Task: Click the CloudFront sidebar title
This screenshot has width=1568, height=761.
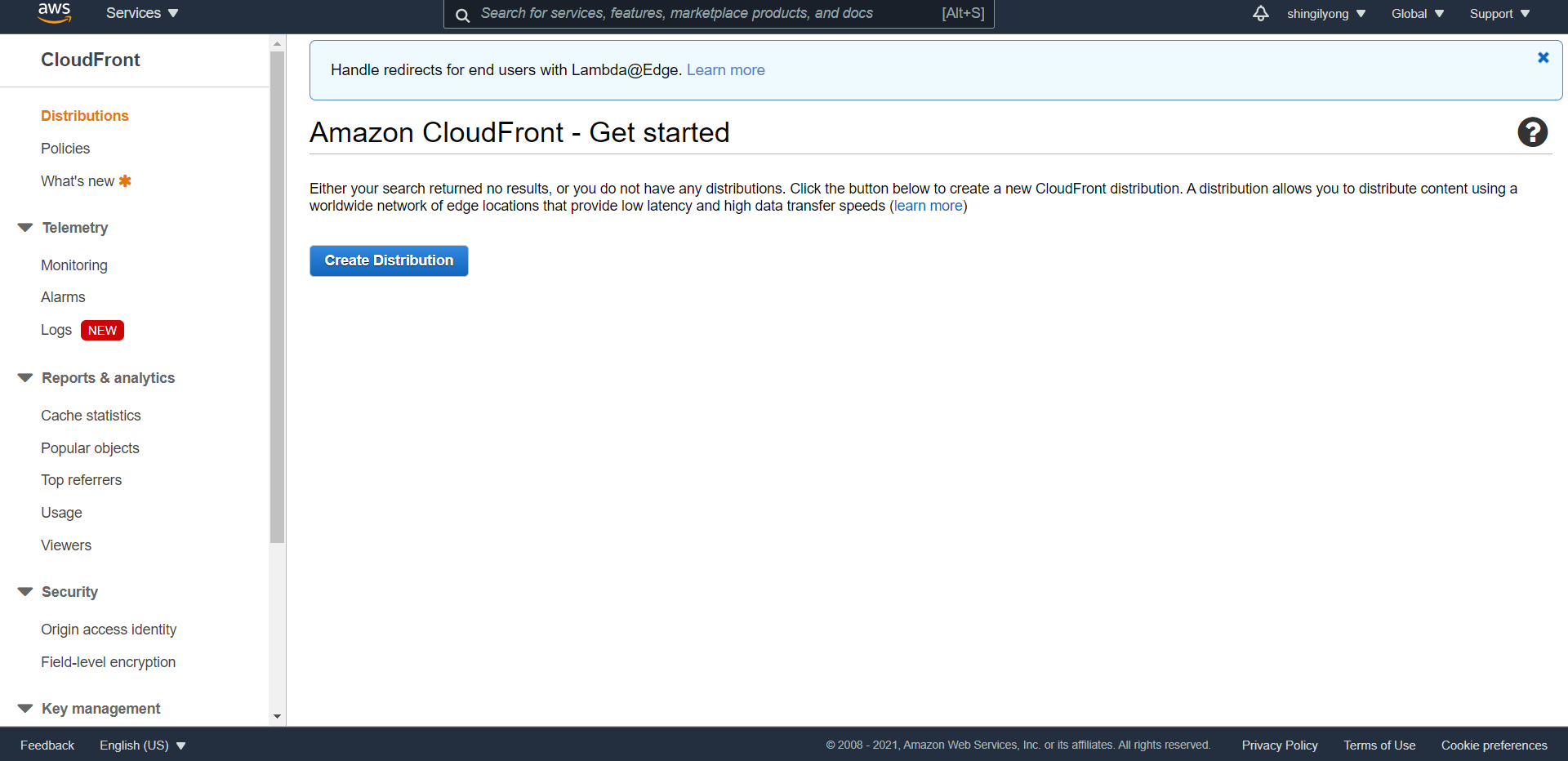Action: coord(91,60)
